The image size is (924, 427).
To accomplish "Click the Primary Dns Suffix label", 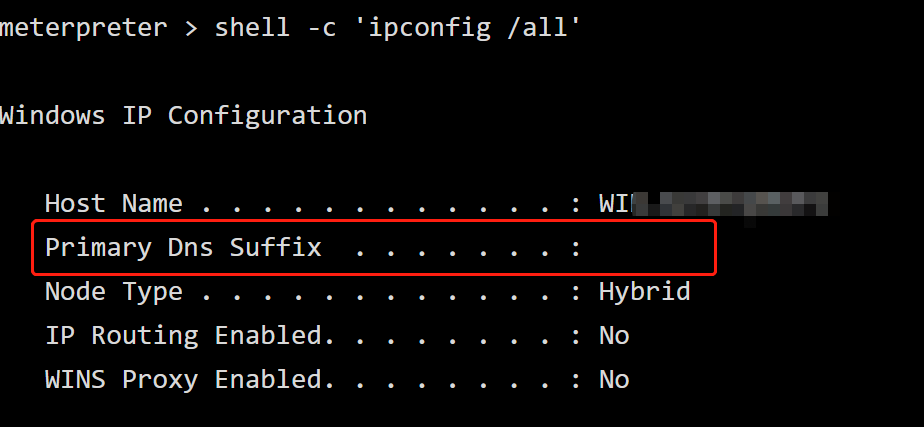I will click(x=183, y=248).
